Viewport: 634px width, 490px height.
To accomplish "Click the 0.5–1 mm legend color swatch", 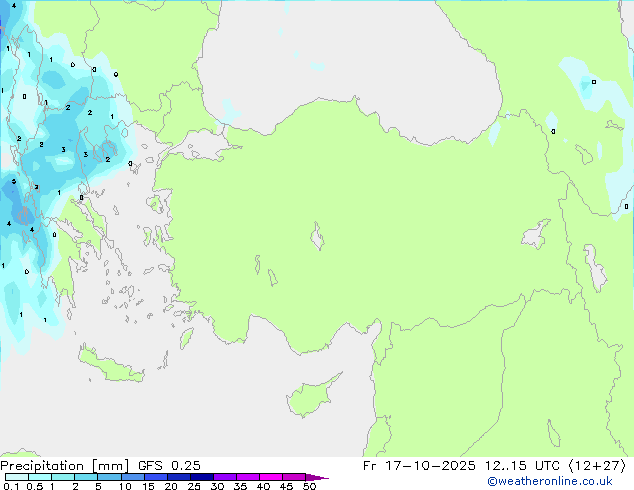I will [x=40, y=477].
